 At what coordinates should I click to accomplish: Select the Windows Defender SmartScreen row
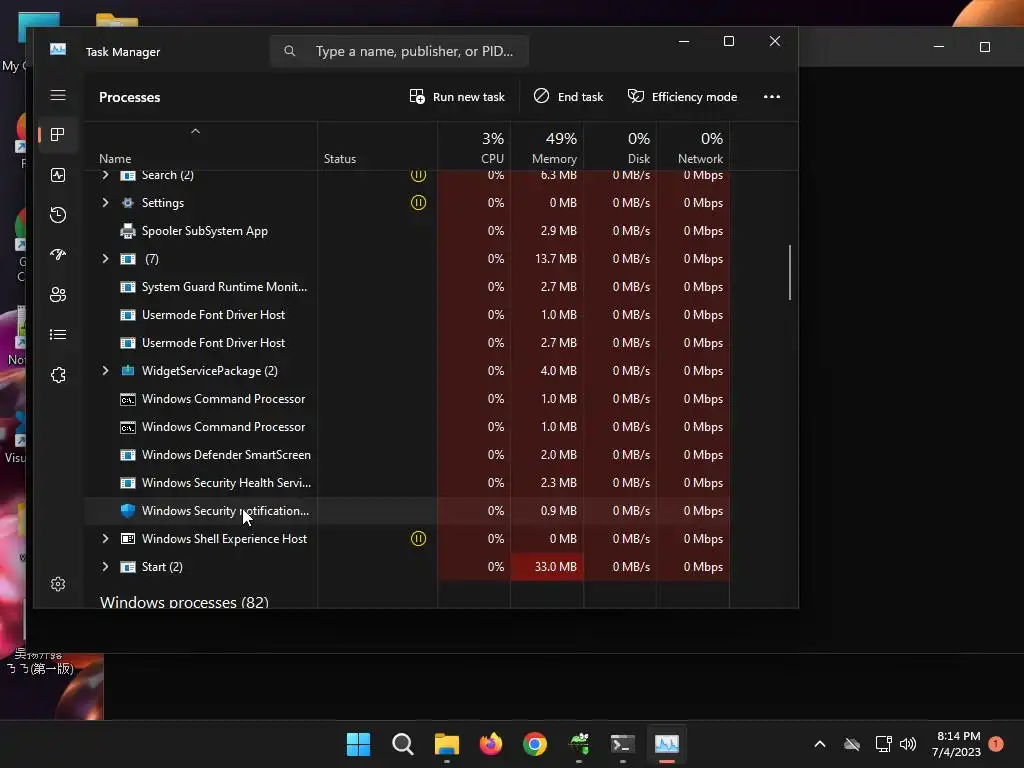coord(407,455)
